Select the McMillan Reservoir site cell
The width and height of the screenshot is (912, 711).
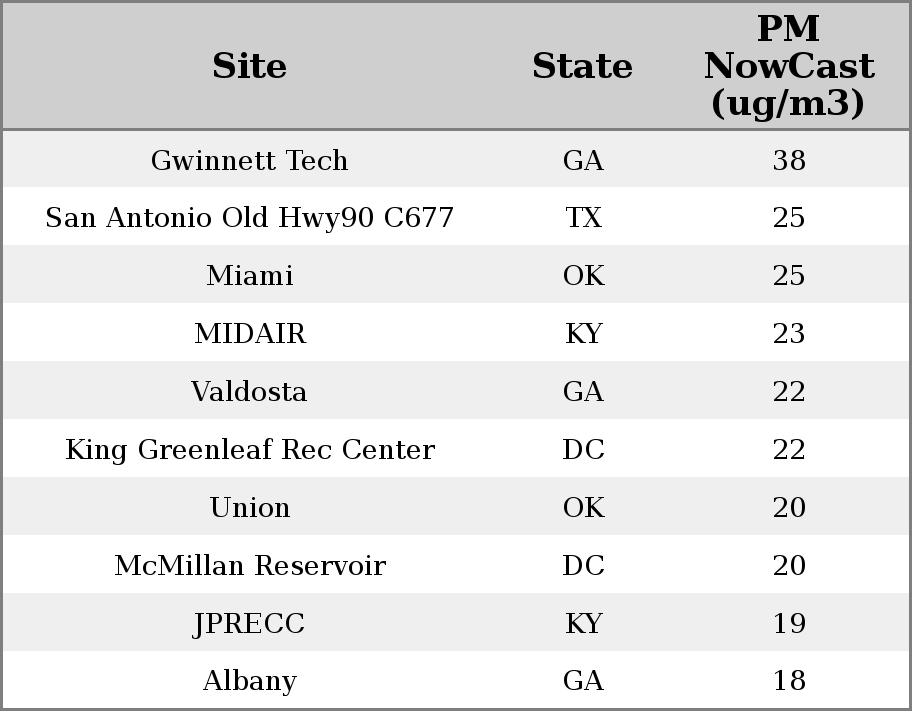click(249, 566)
